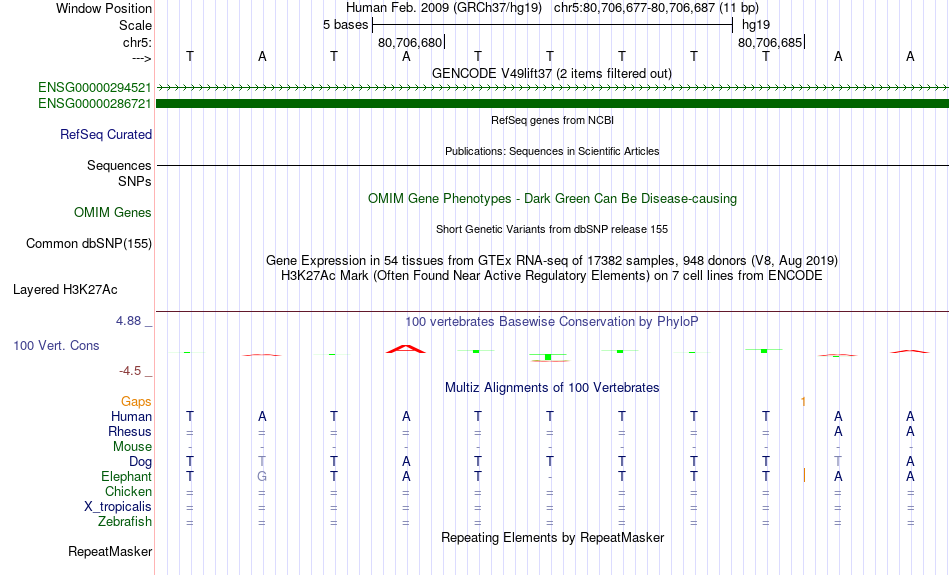
Task: Click the ENSG00000286721 gene label
Action: pyautogui.click(x=95, y=104)
